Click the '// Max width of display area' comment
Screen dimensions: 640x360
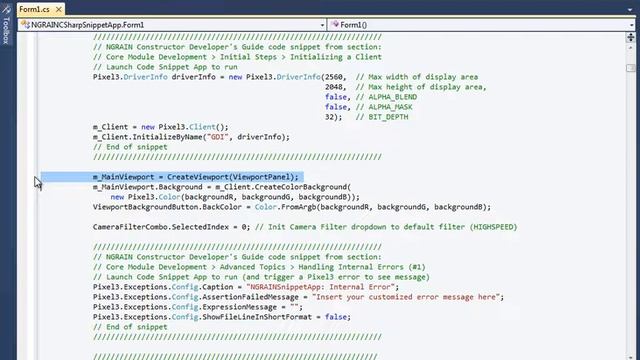pos(417,77)
